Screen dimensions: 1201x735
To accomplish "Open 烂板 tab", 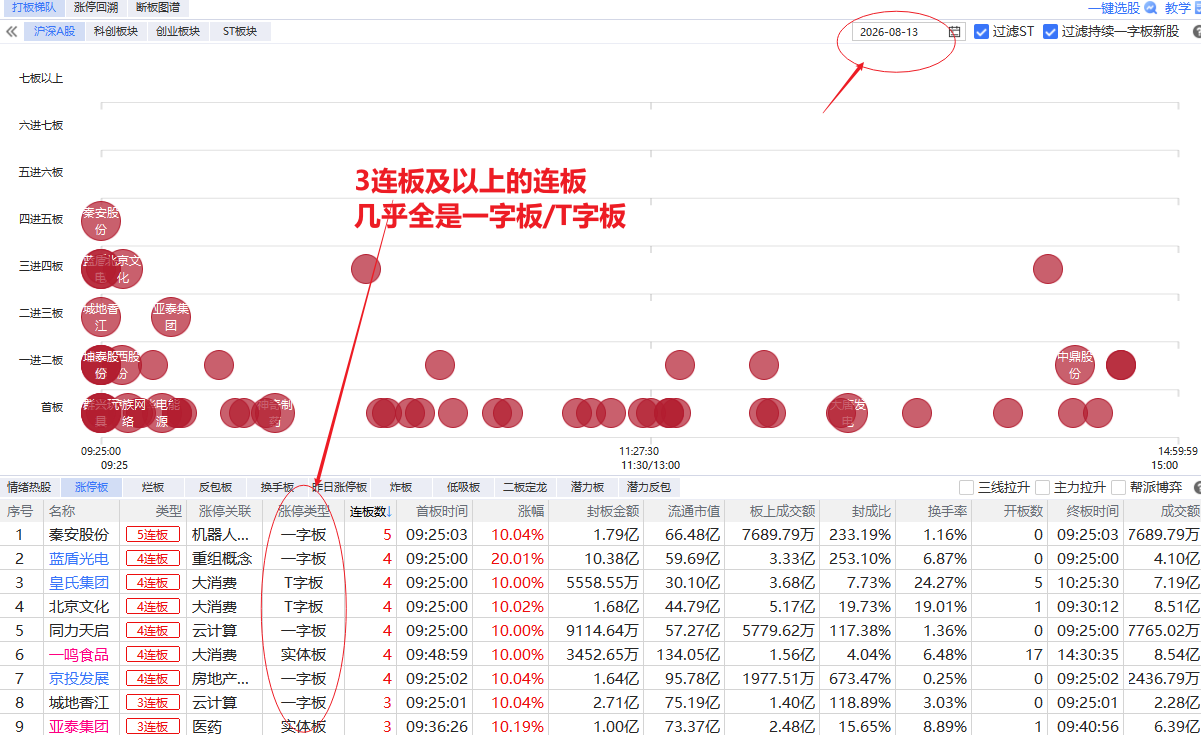I will [x=153, y=487].
